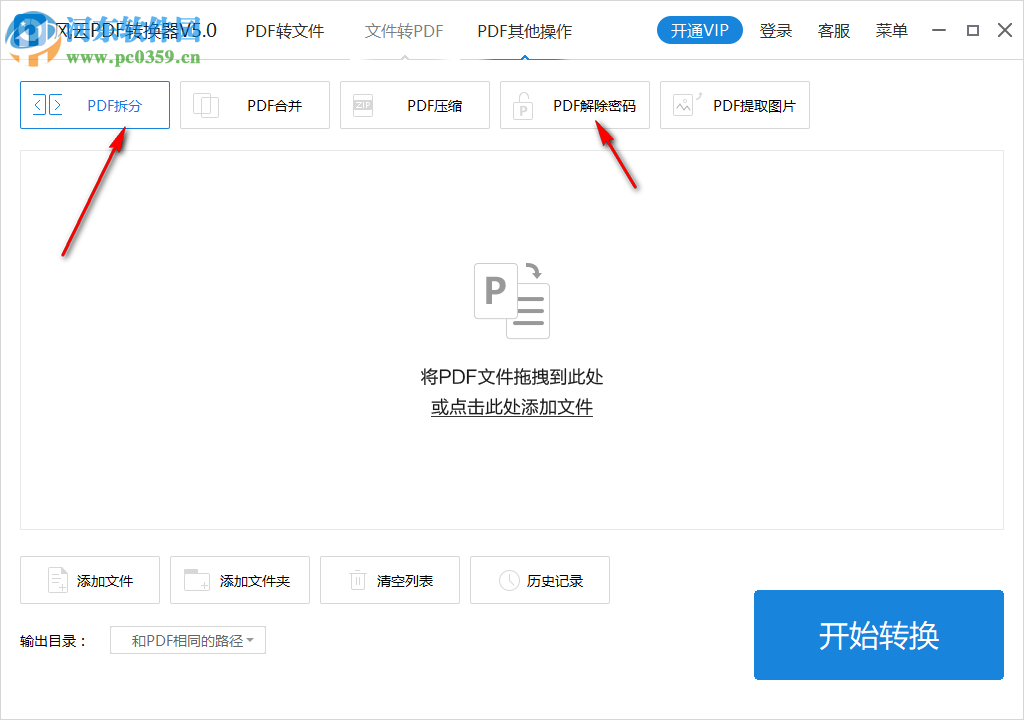Open 客服 customer service
Viewport: 1024px width, 720px height.
(x=833, y=31)
